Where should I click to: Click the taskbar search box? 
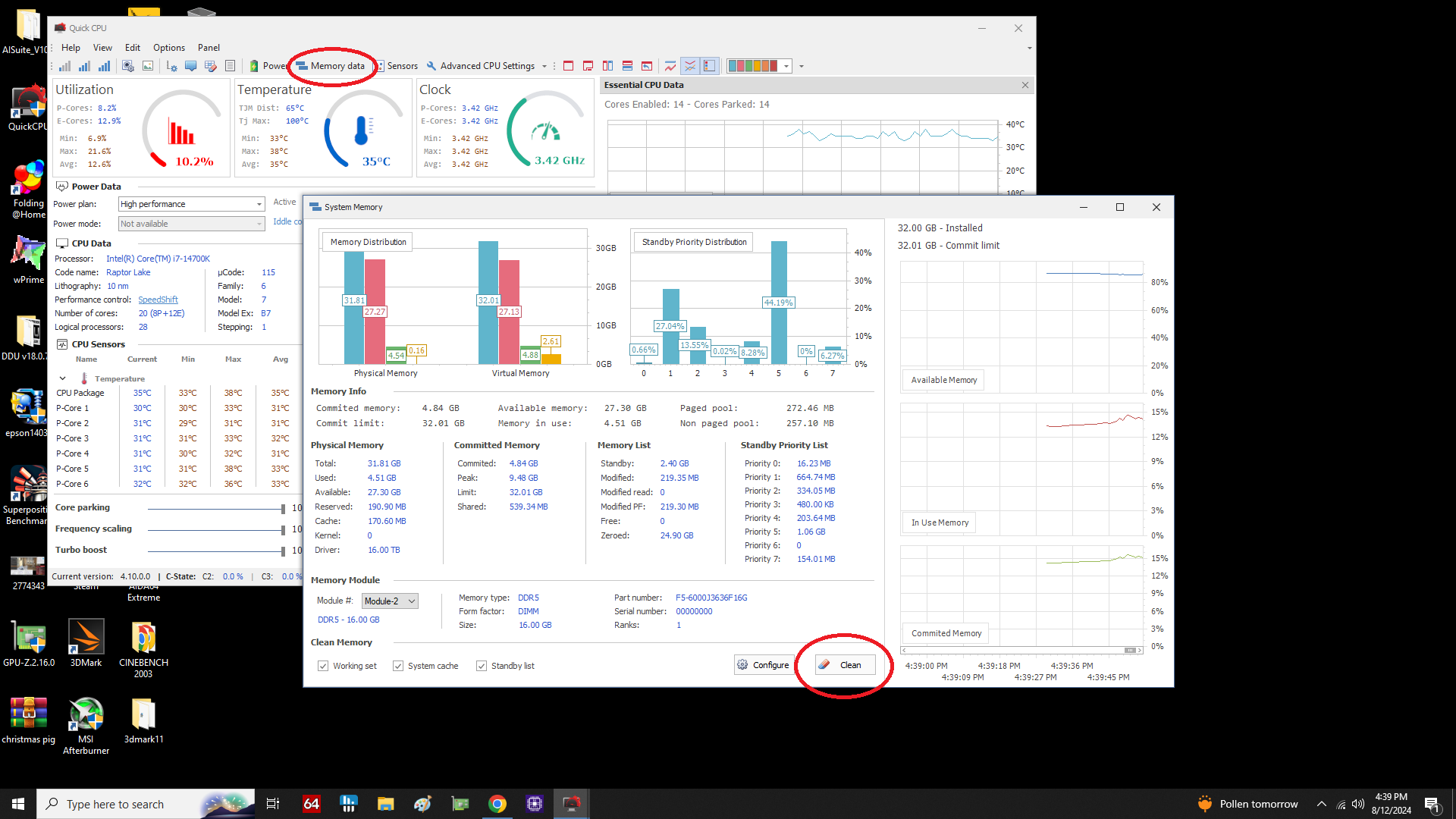click(146, 804)
